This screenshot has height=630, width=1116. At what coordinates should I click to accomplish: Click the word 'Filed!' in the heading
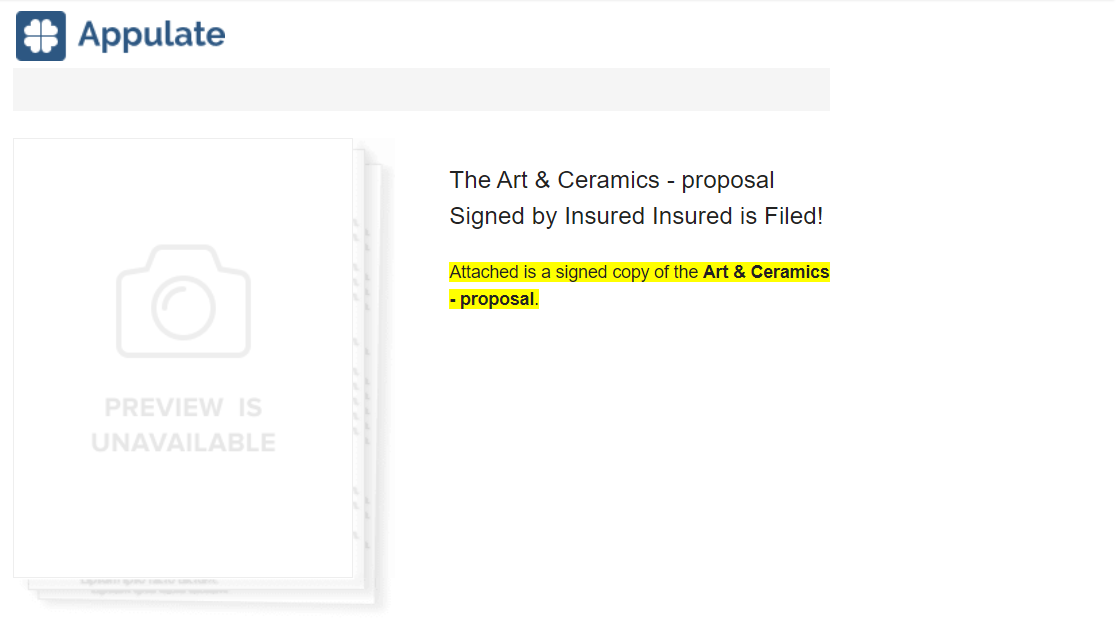(794, 216)
